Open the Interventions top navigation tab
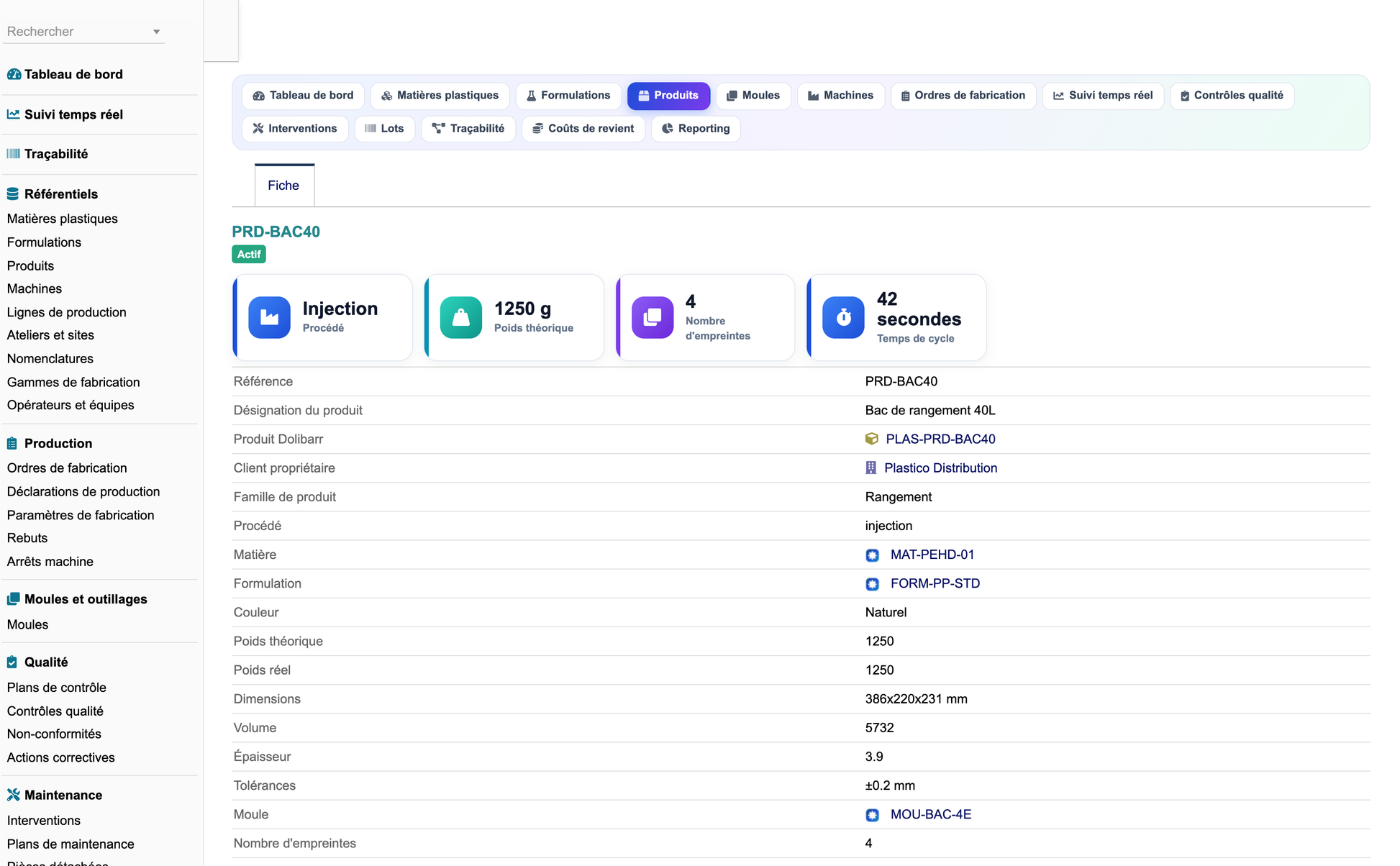 [x=295, y=129]
